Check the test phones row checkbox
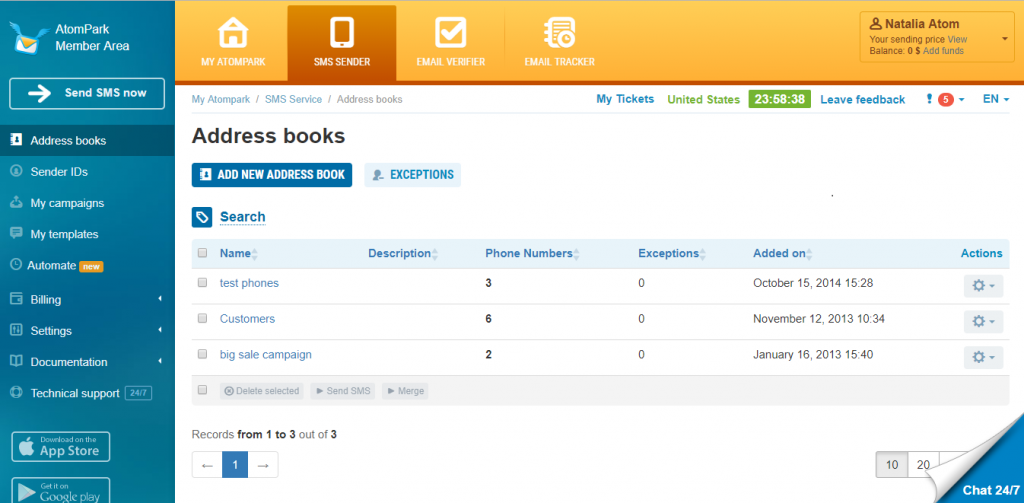1024x503 pixels. pyautogui.click(x=202, y=283)
